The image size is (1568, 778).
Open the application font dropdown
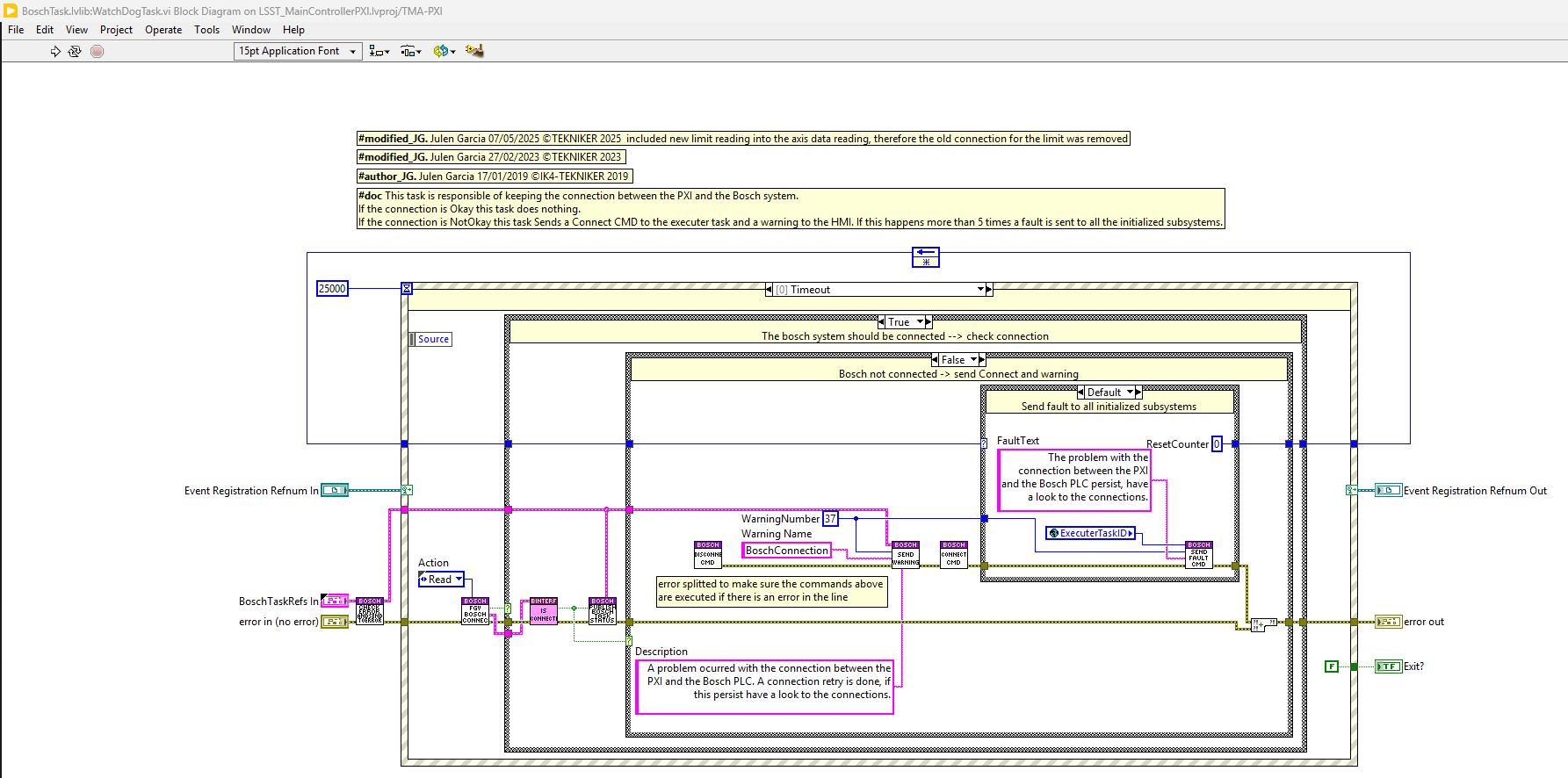point(298,51)
